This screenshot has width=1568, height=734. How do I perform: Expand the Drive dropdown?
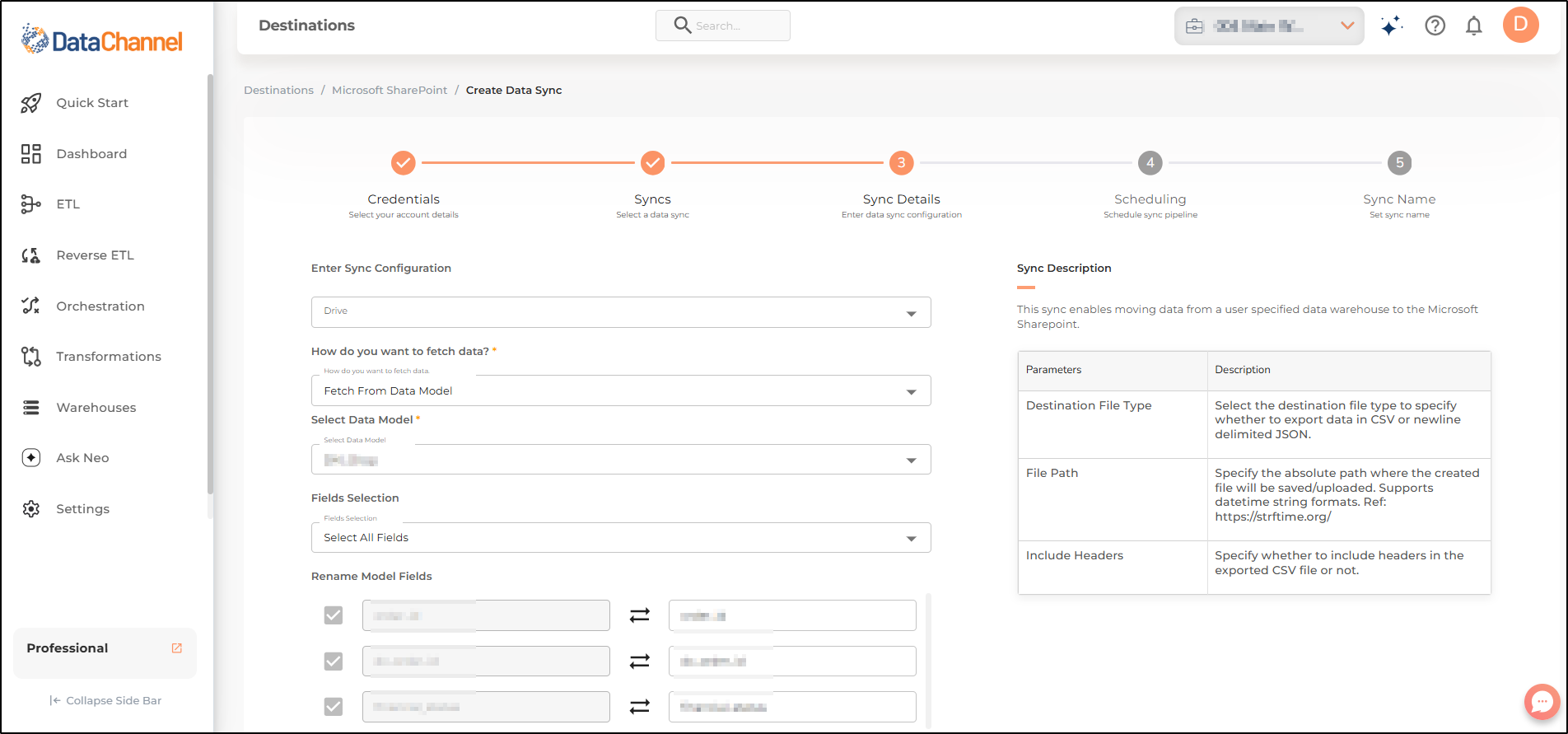coord(621,312)
